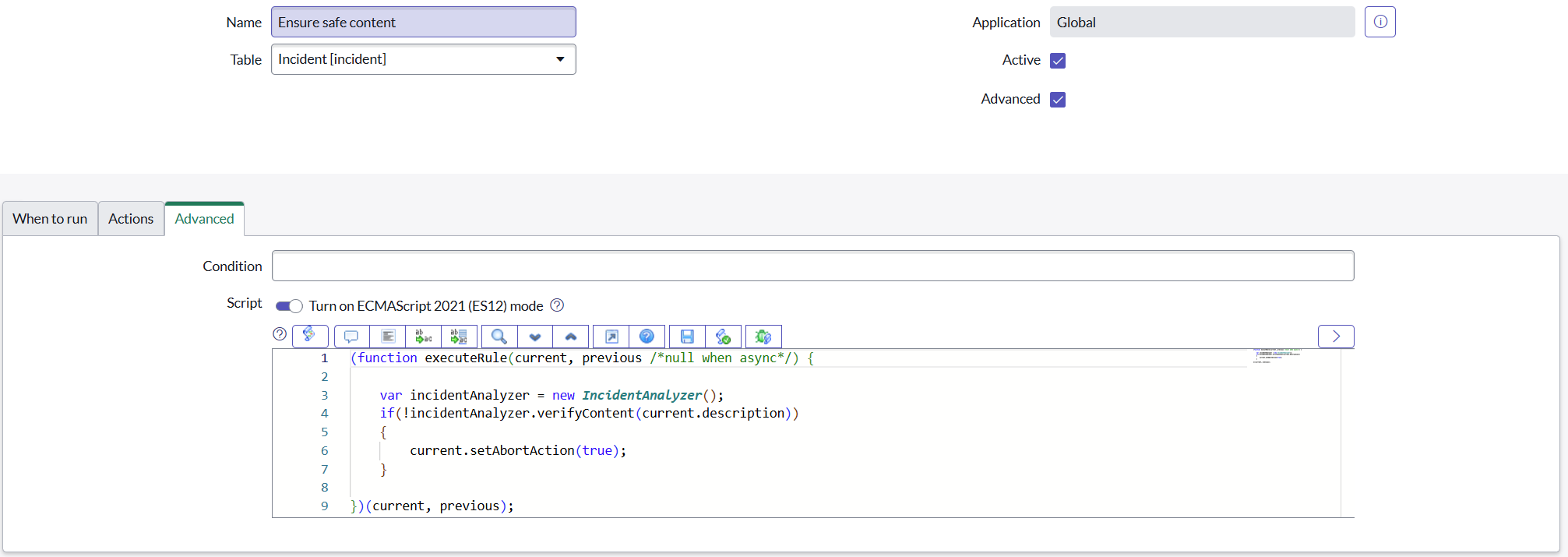The image size is (1568, 557).
Task: Click the Replace All icon
Action: pos(459,337)
